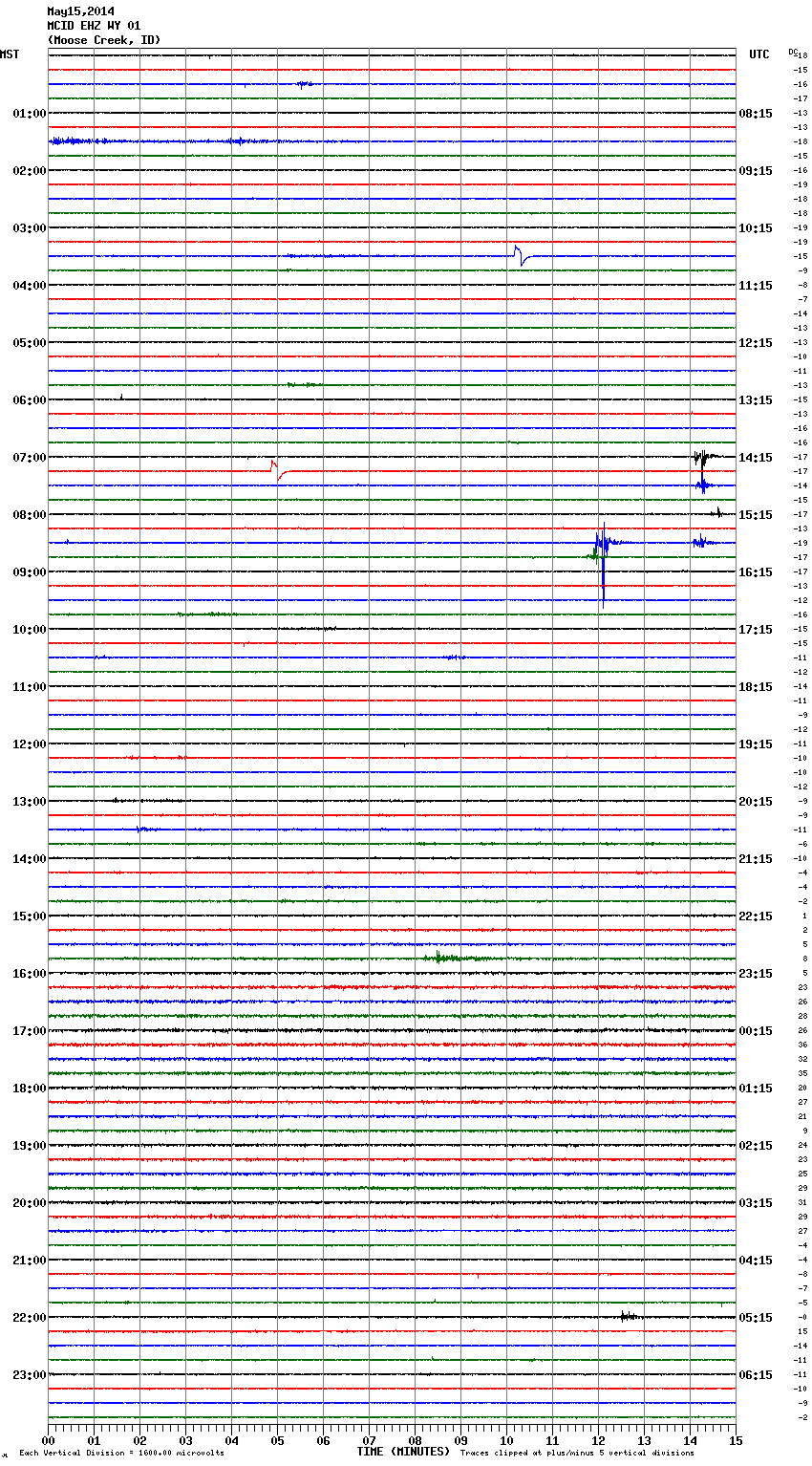Viewport: 812px width, 1466px height.
Task: Select the 16:00 MST row label
Action: pyautogui.click(x=30, y=974)
